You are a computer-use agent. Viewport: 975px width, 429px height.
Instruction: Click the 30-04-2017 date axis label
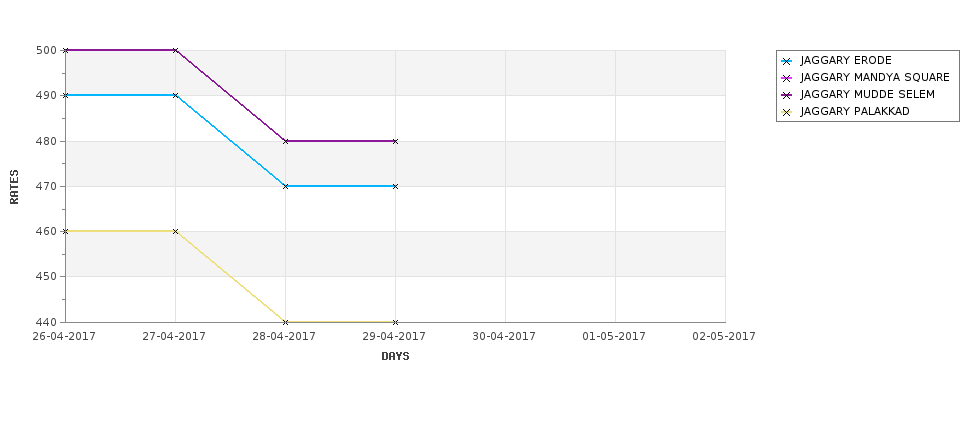click(504, 336)
